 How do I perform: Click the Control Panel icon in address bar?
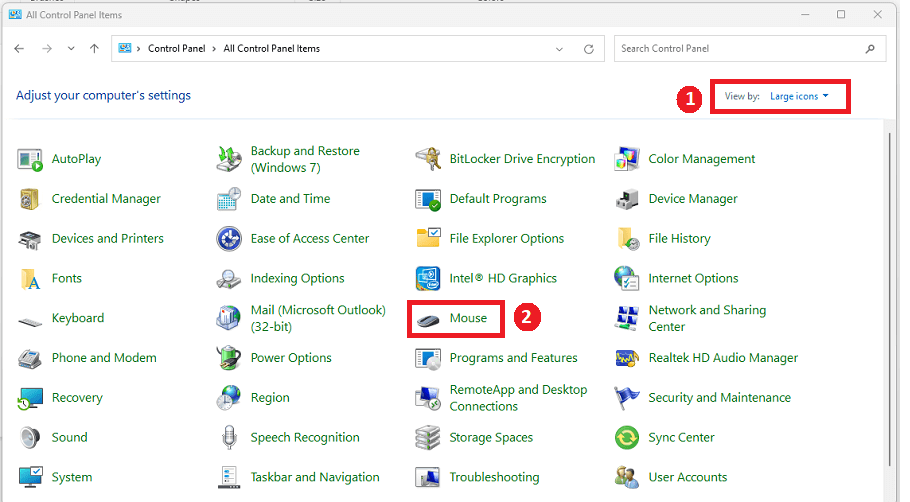pyautogui.click(x=125, y=49)
